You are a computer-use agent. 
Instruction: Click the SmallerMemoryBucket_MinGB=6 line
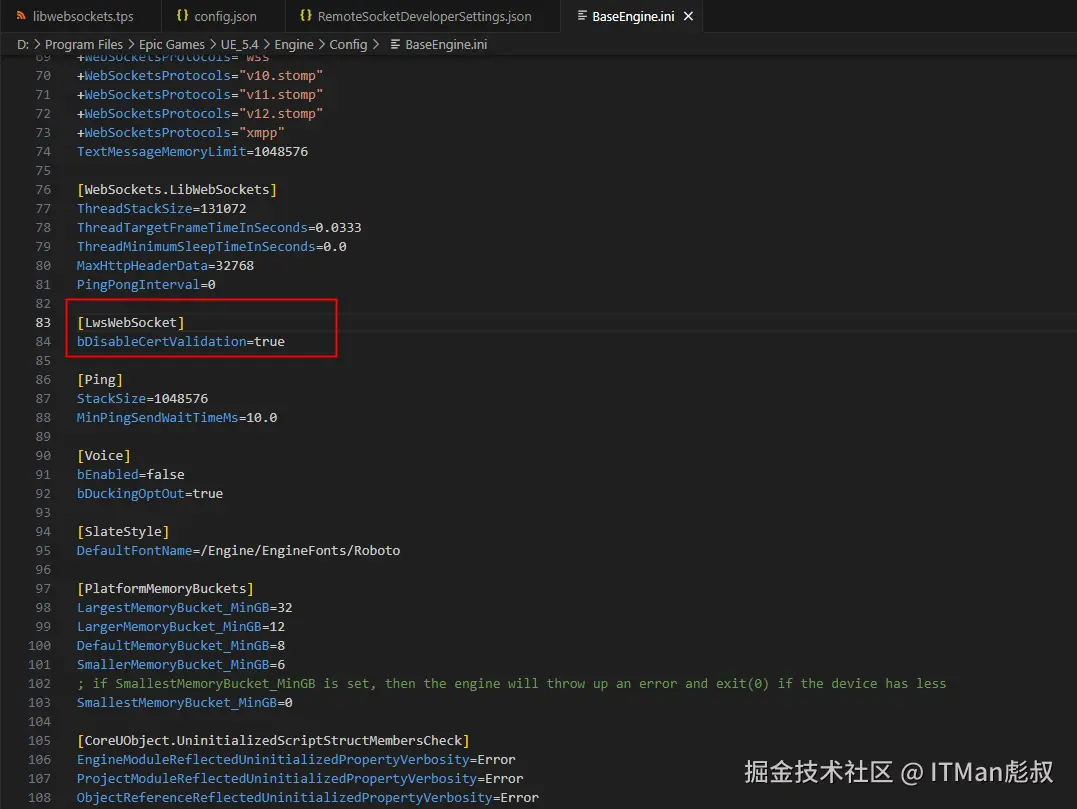point(181,665)
